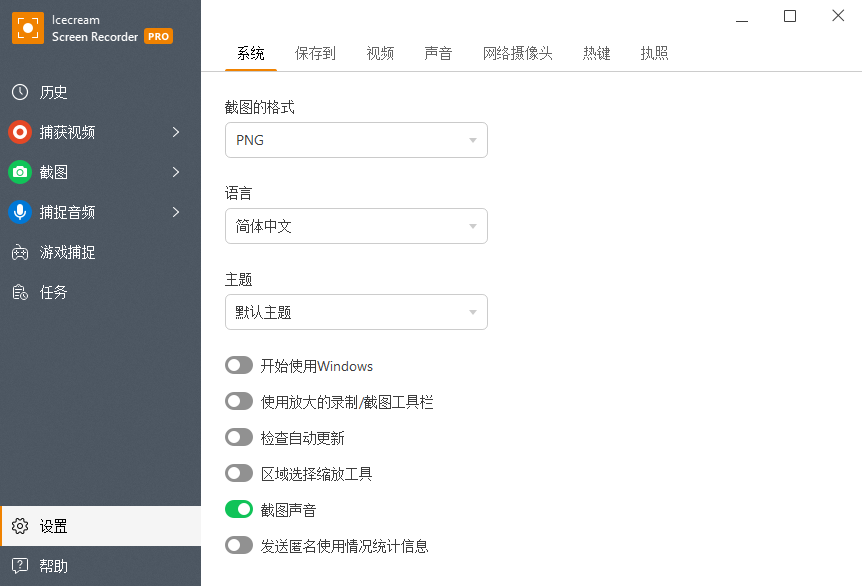Click the history clock icon in sidebar
The width and height of the screenshot is (862, 586).
point(20,92)
